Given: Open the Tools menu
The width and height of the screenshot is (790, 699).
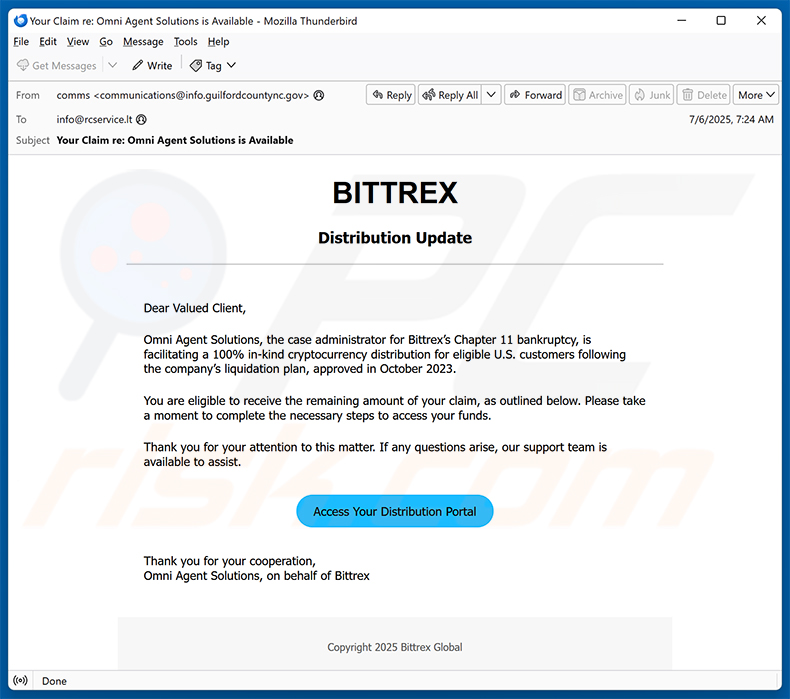Looking at the screenshot, I should tap(185, 42).
